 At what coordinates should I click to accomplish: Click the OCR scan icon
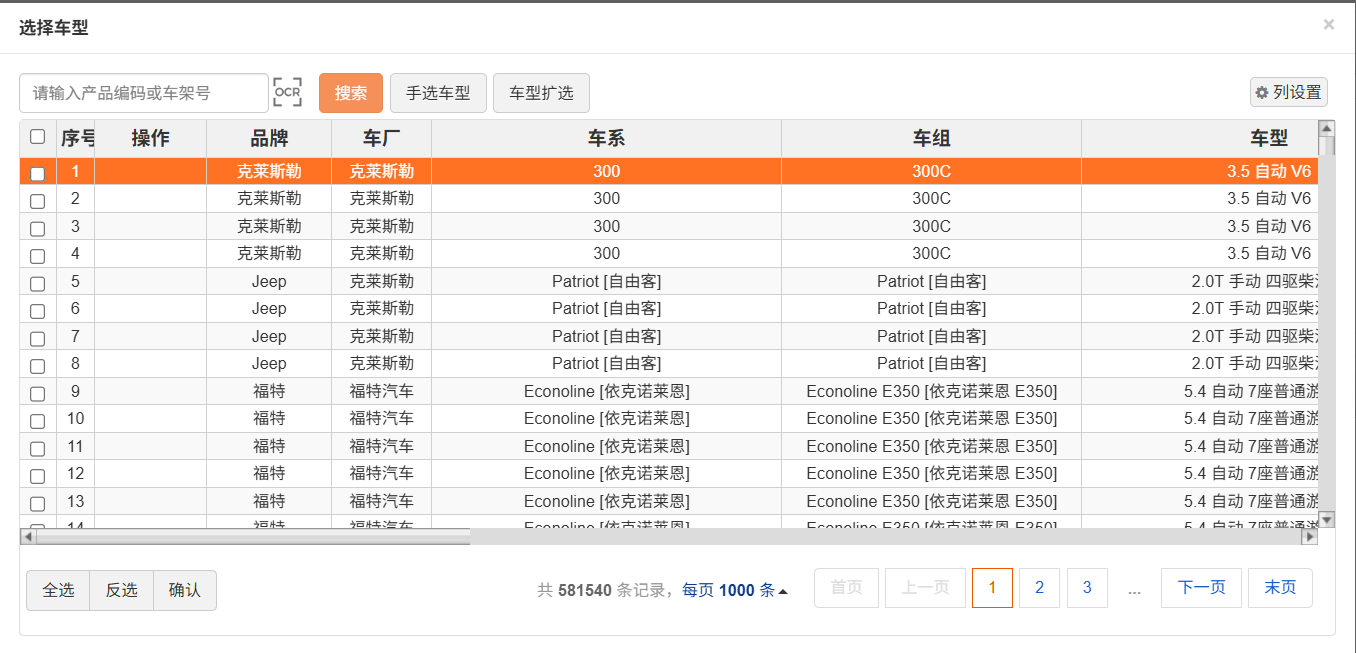point(287,92)
